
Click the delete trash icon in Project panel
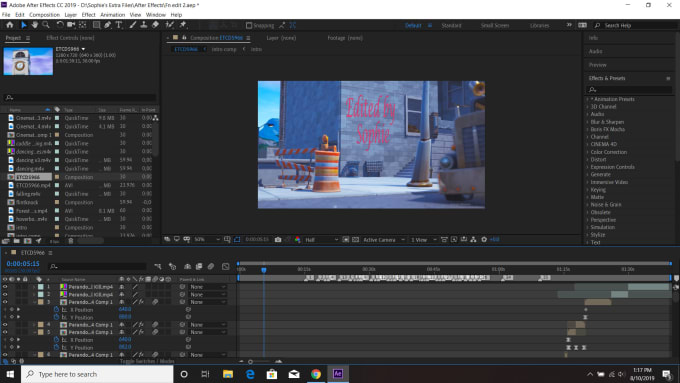pyautogui.click(x=71, y=241)
